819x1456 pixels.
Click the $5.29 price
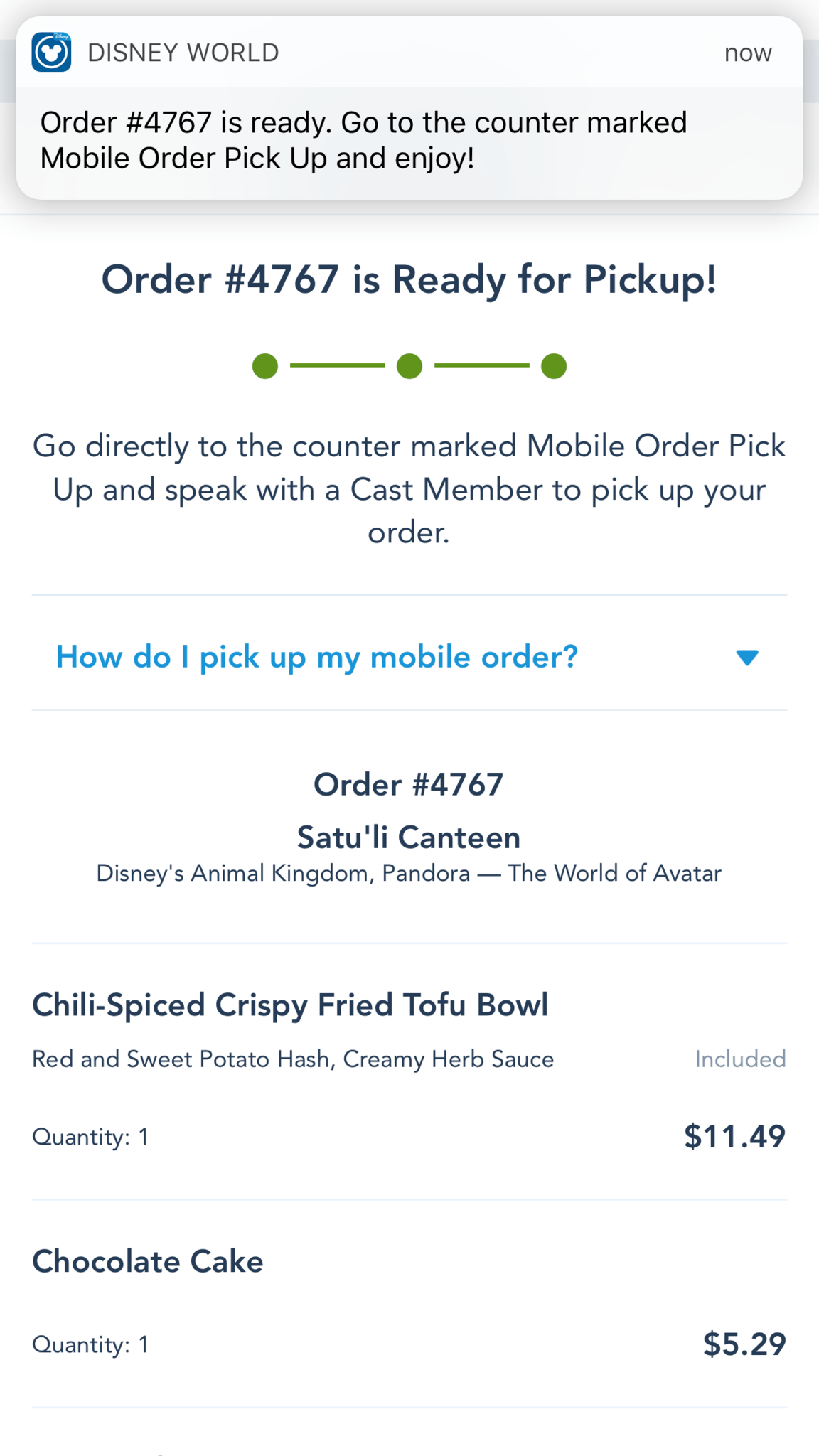click(x=744, y=1344)
